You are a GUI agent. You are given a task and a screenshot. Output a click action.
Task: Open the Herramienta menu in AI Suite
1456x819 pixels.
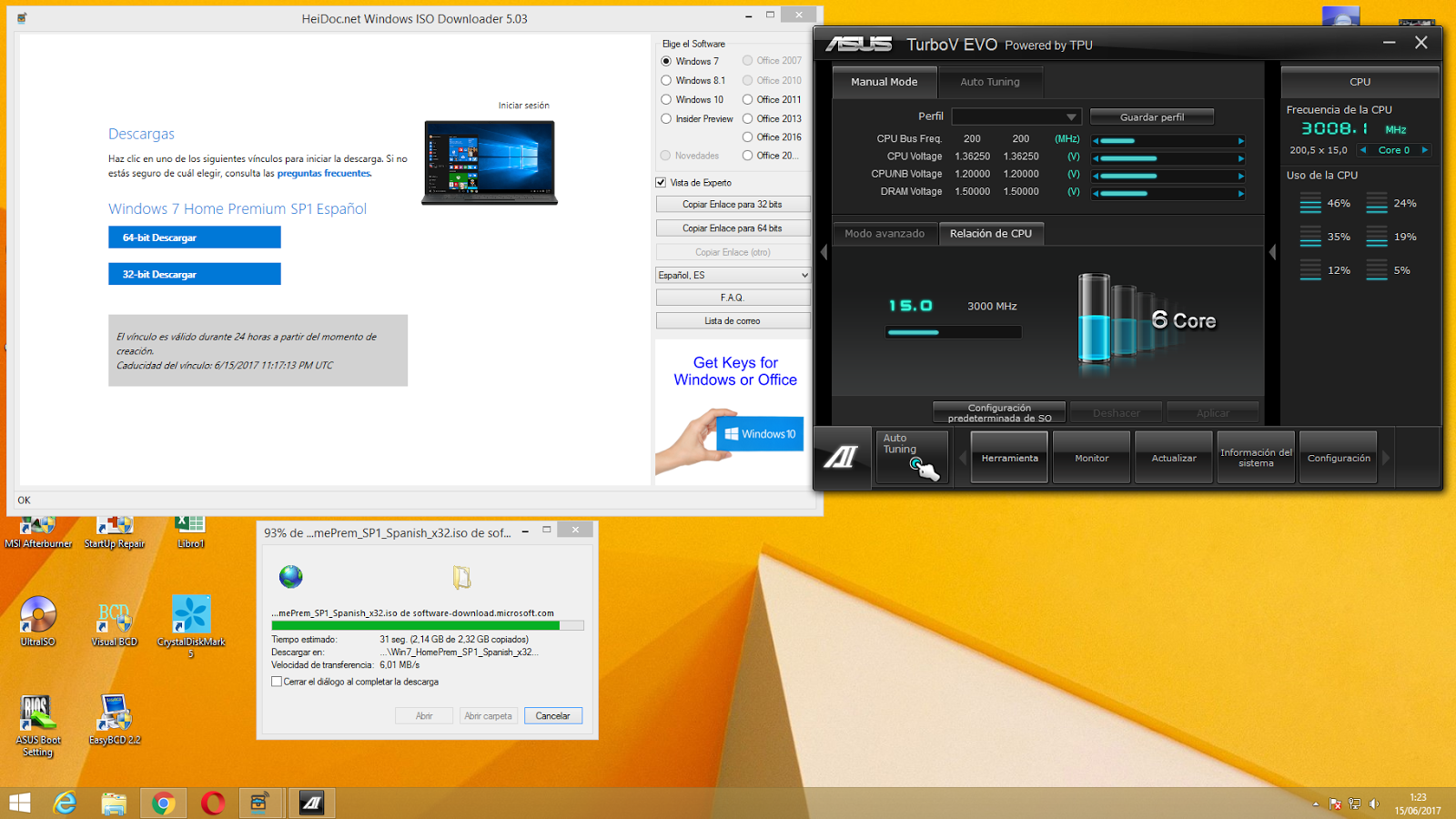pos(1009,458)
